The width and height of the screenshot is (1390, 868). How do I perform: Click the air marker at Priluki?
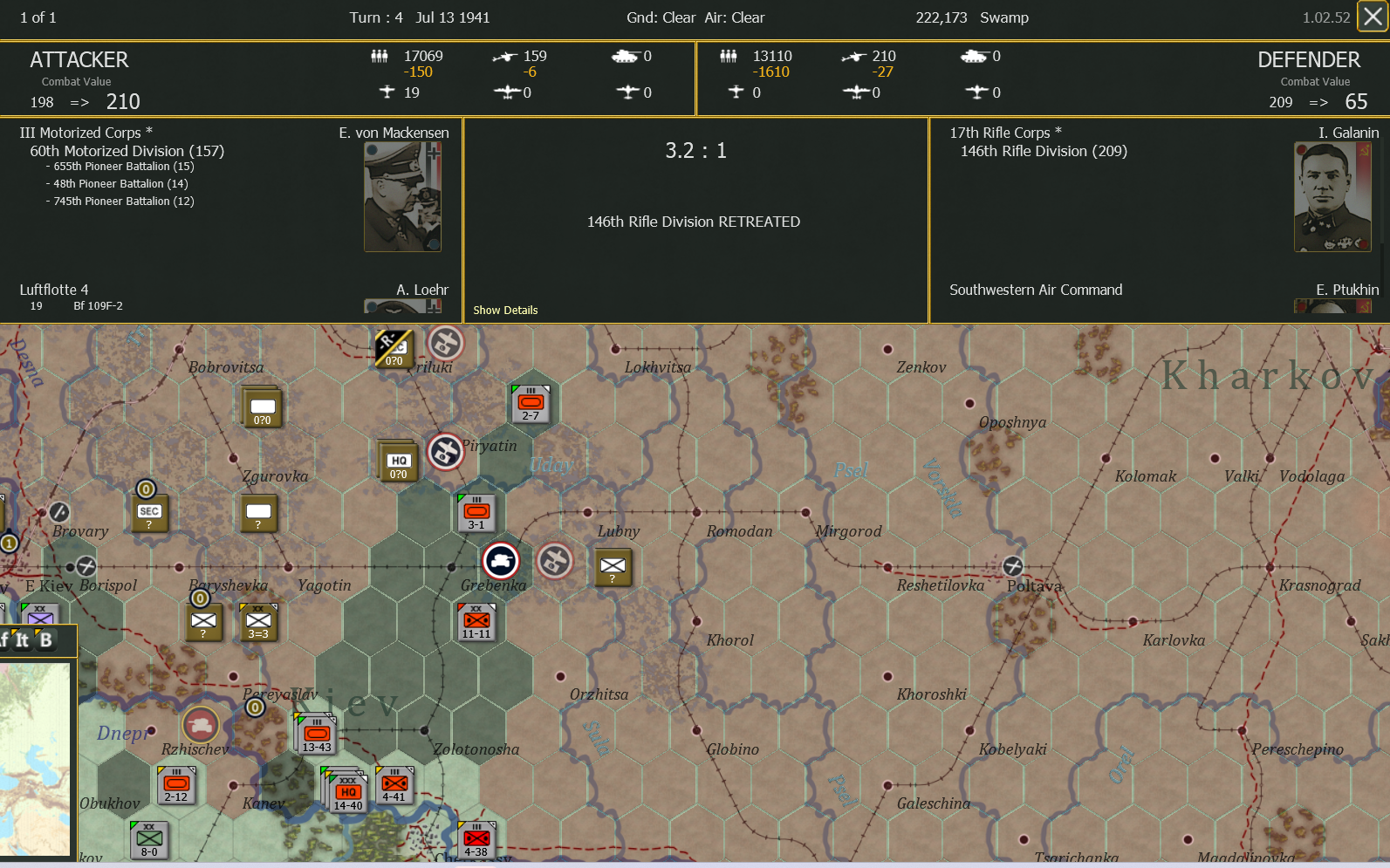(x=446, y=343)
